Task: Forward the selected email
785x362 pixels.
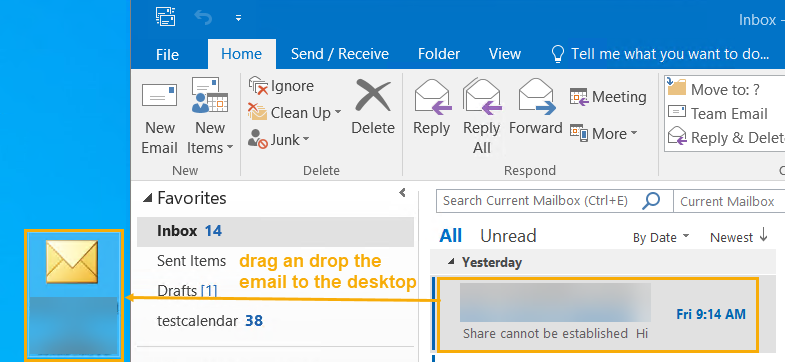Action: coord(536,108)
